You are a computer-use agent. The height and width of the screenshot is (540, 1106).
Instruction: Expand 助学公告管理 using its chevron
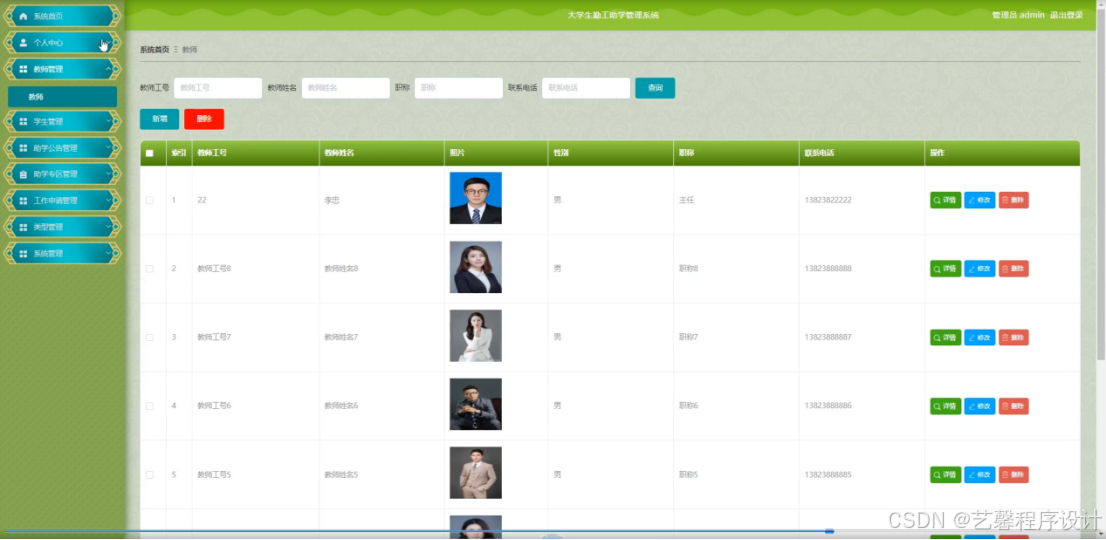pyautogui.click(x=108, y=148)
